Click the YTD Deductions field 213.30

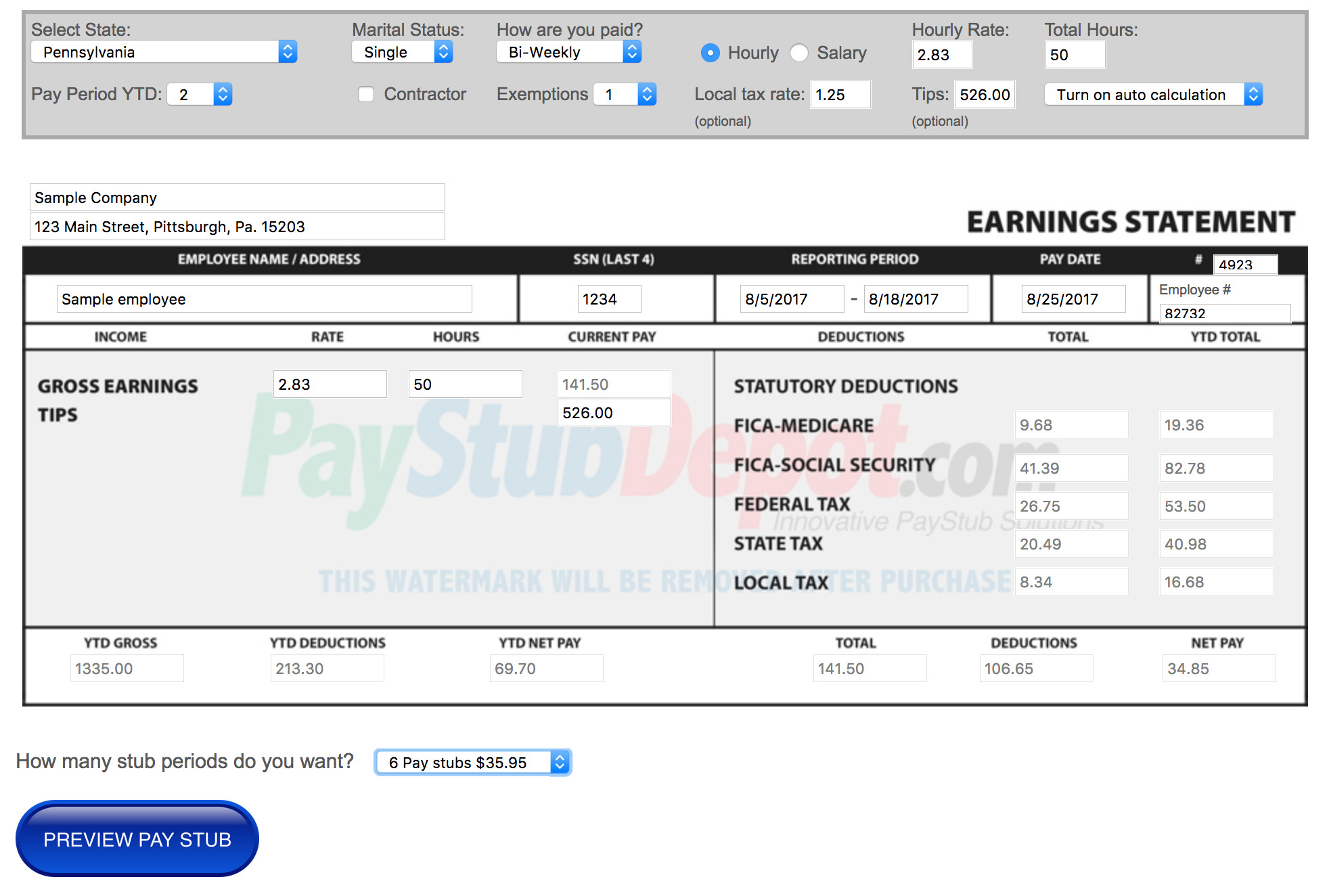click(328, 669)
